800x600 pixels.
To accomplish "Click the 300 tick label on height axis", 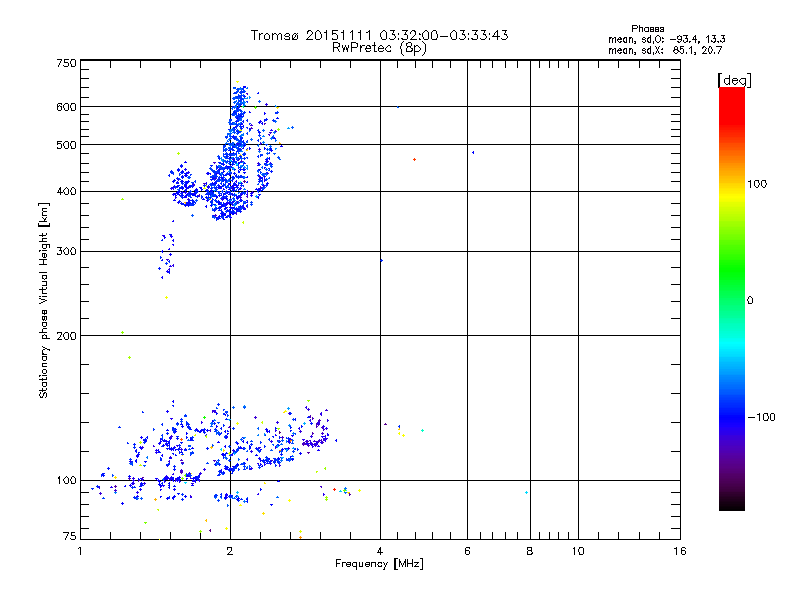I will point(66,252).
